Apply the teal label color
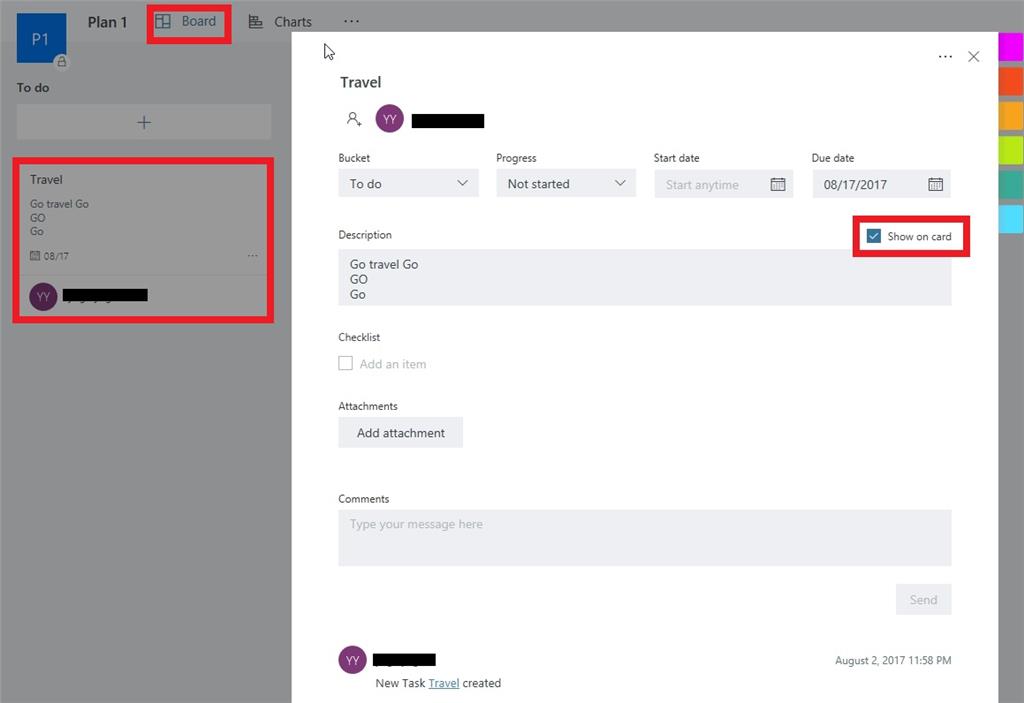The image size is (1024, 703). coord(1011,184)
